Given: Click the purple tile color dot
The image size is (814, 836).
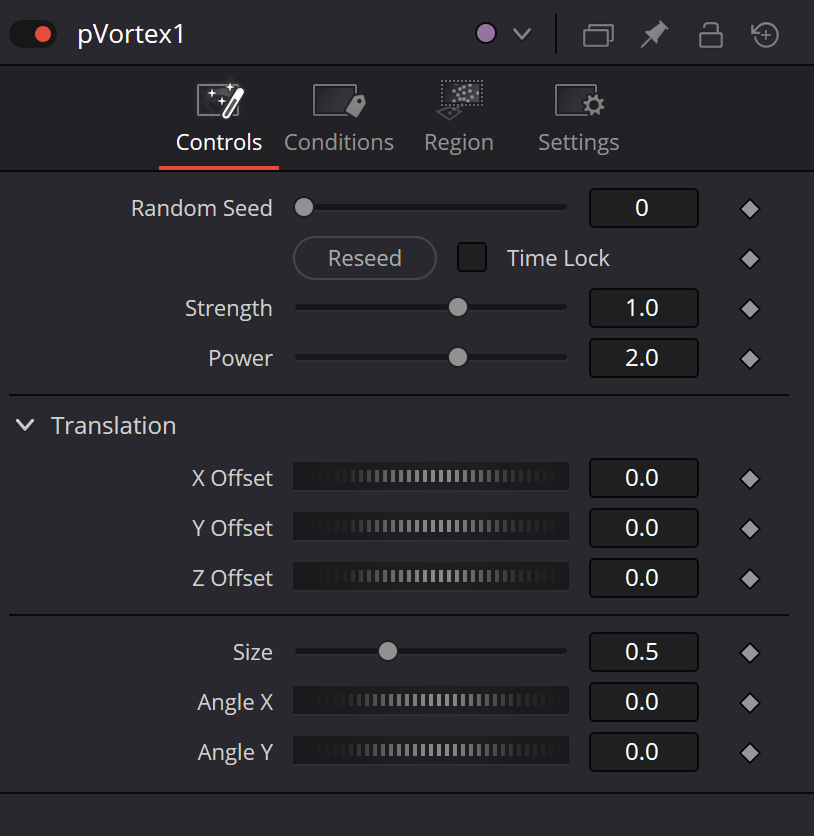Looking at the screenshot, I should coord(486,34).
